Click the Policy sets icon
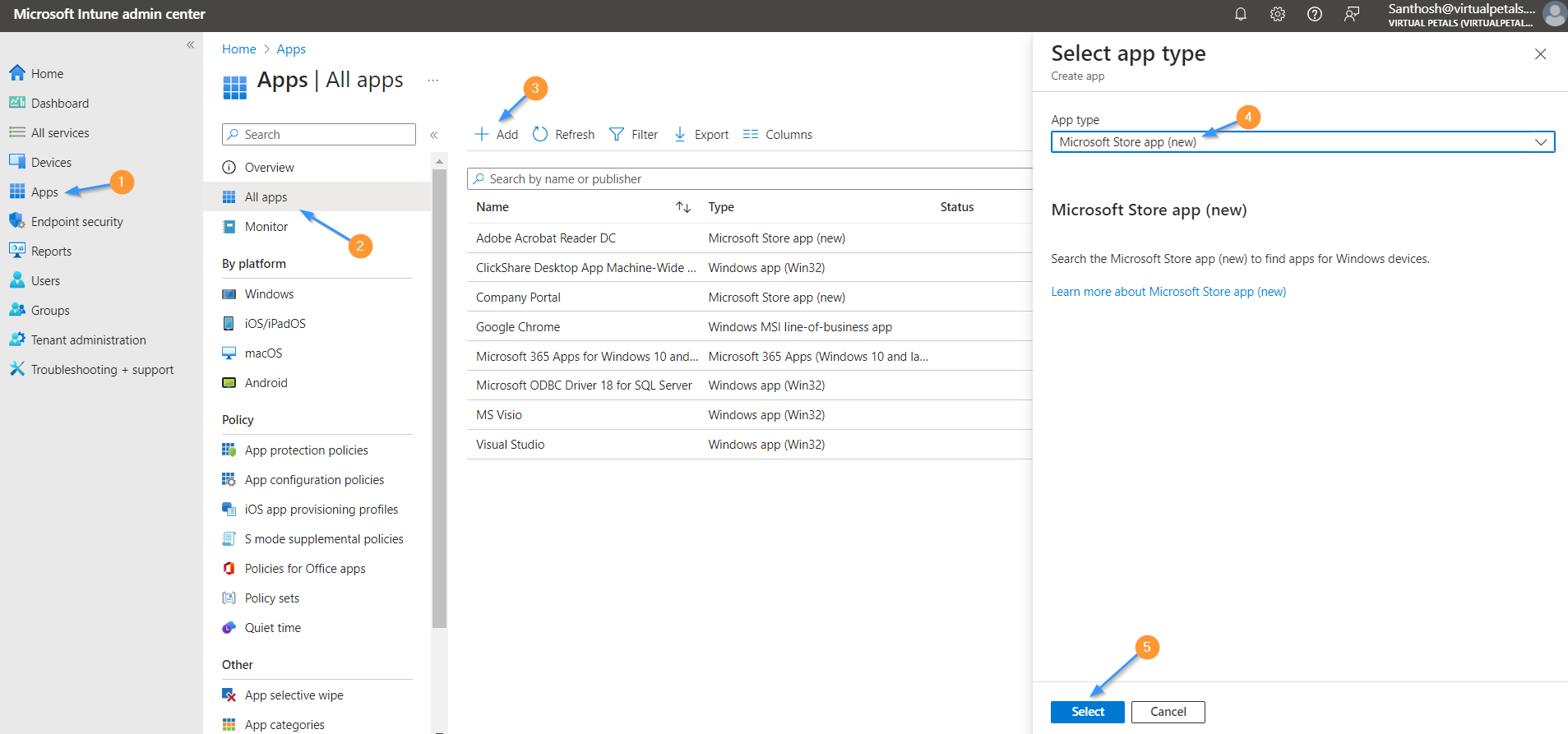The height and width of the screenshot is (734, 1568). [229, 598]
